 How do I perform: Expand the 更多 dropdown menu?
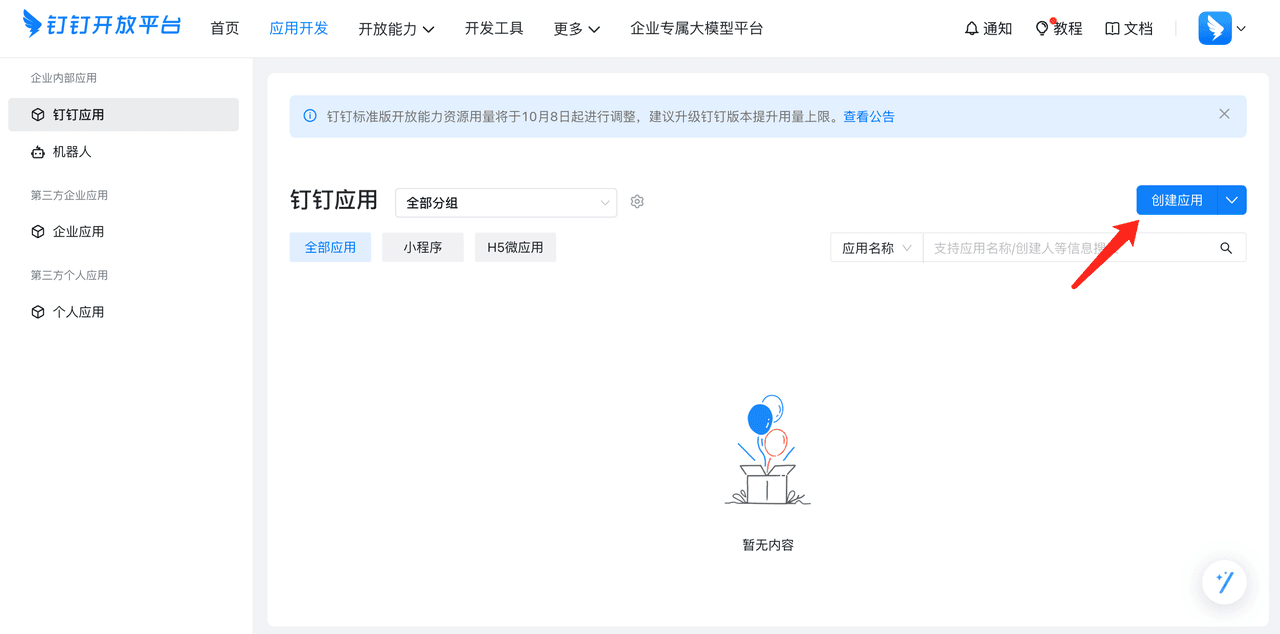(x=577, y=29)
